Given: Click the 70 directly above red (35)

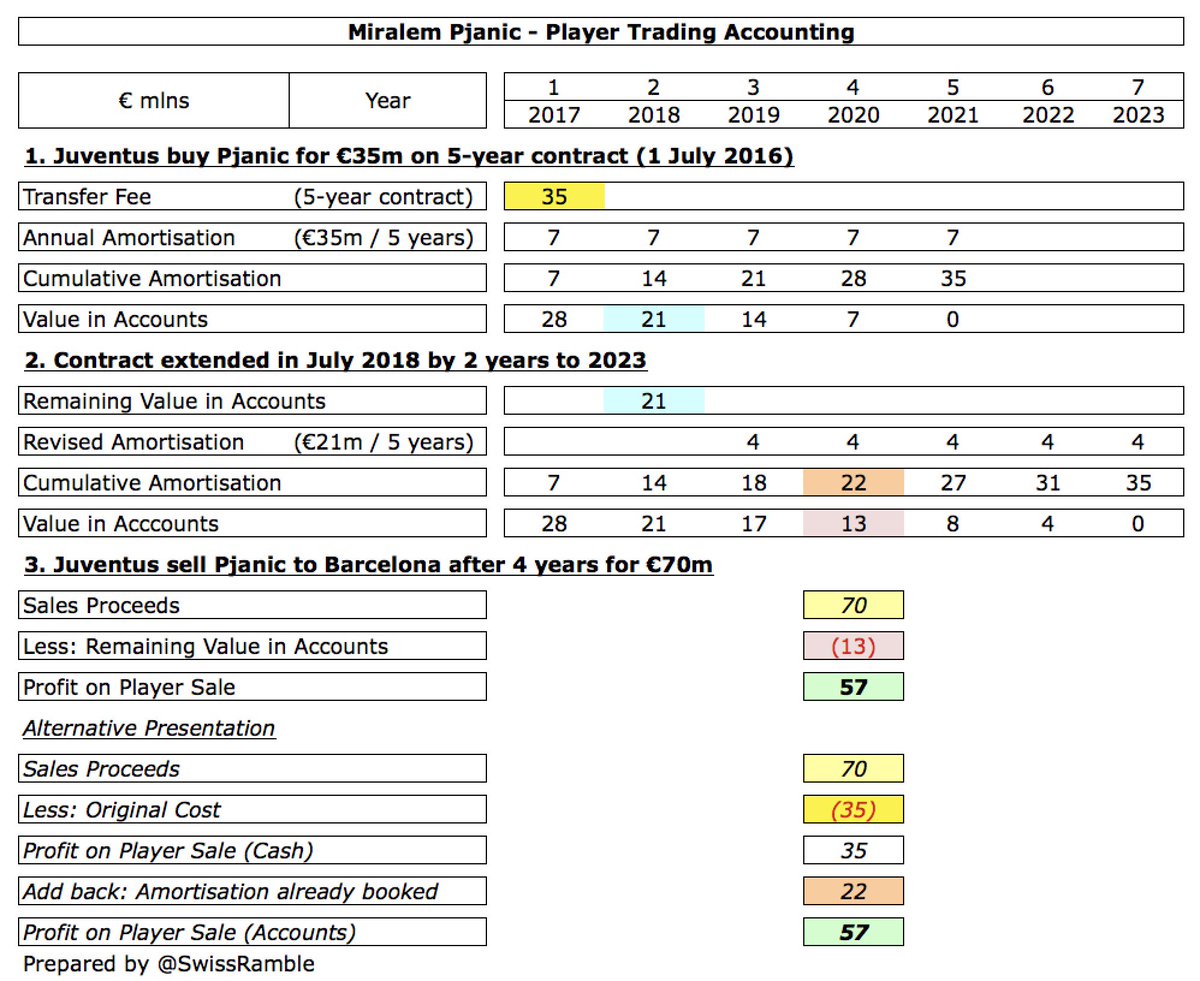Looking at the screenshot, I should pos(853,769).
